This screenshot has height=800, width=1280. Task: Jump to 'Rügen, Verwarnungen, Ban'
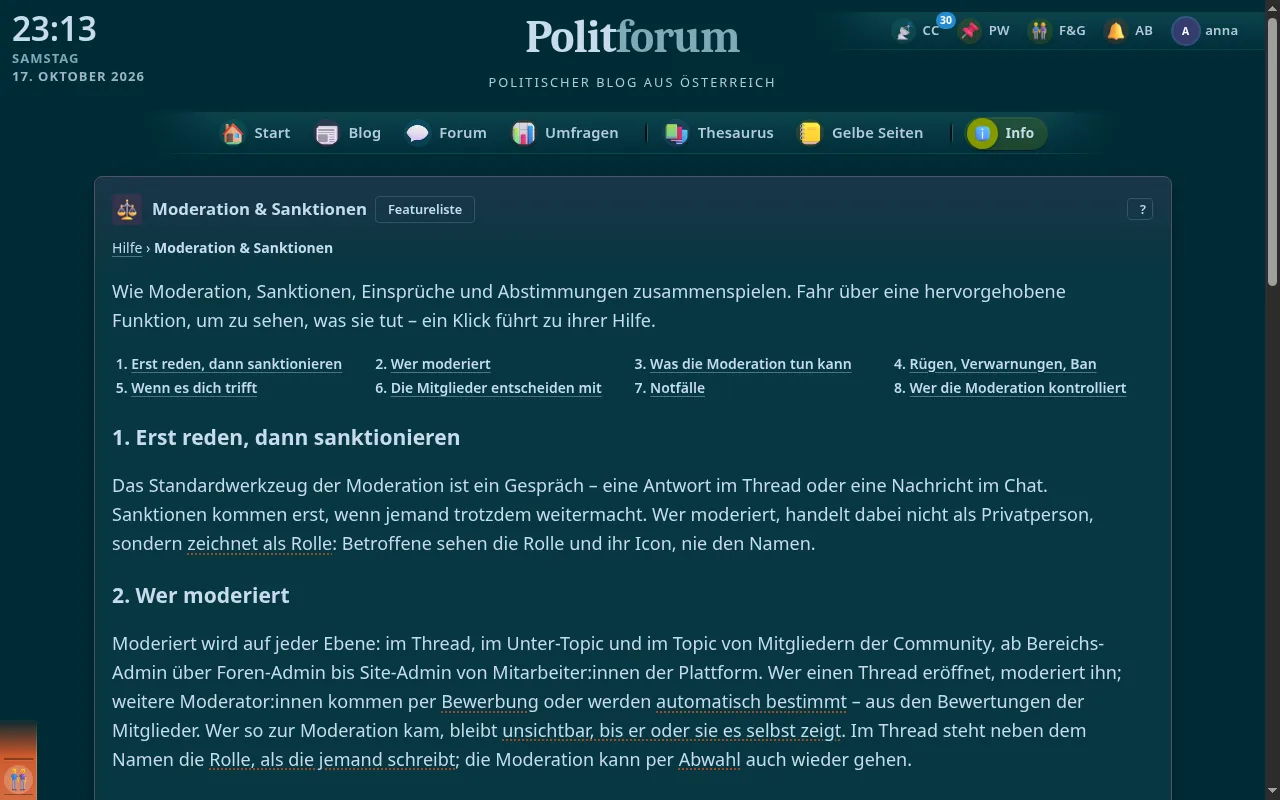pos(1002,364)
